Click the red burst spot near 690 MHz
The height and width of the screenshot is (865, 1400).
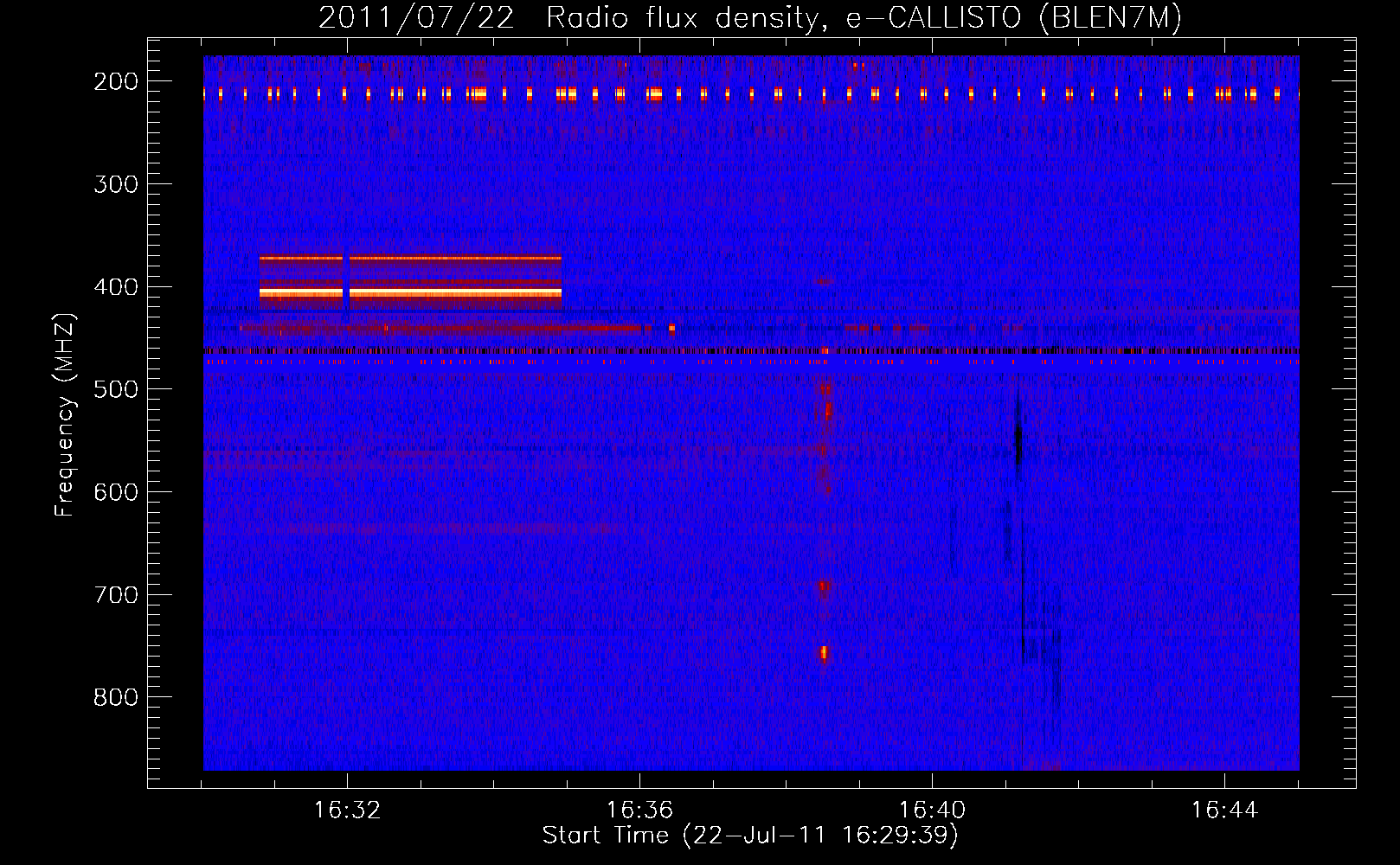(x=824, y=586)
